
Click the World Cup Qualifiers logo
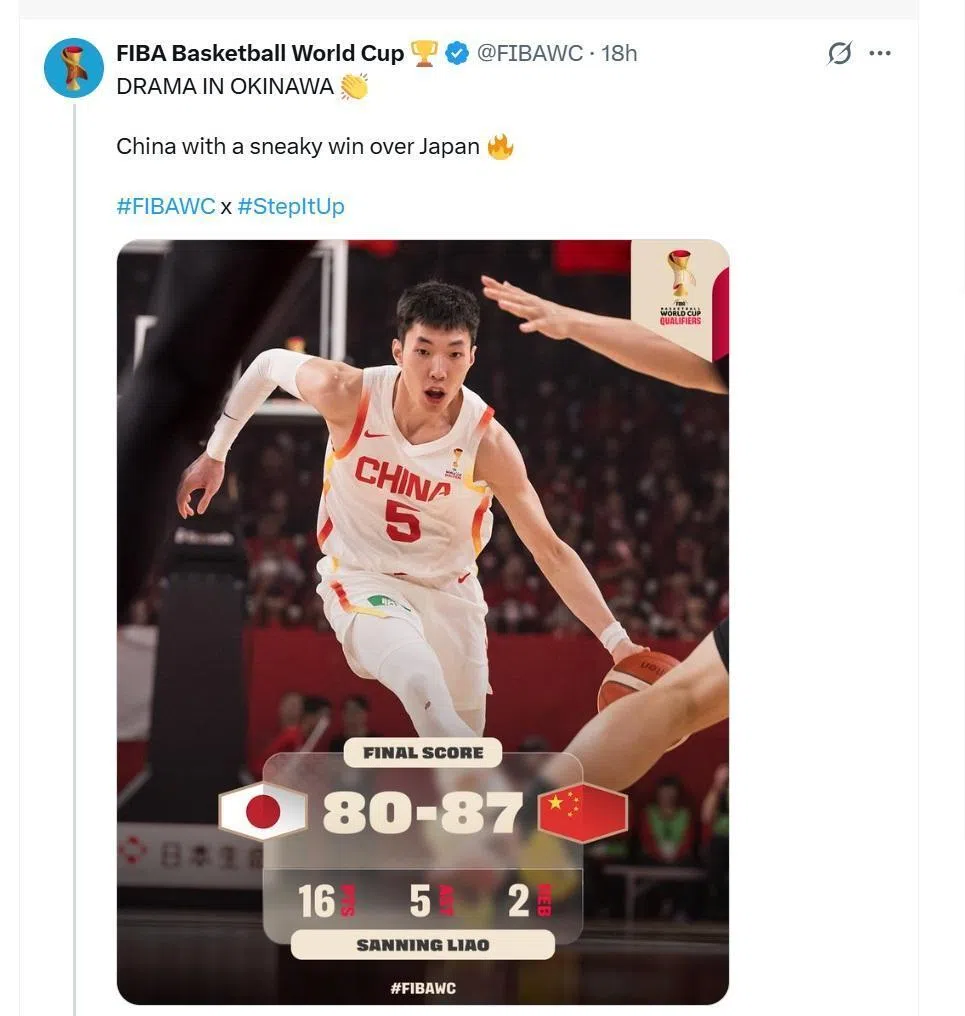[x=680, y=290]
